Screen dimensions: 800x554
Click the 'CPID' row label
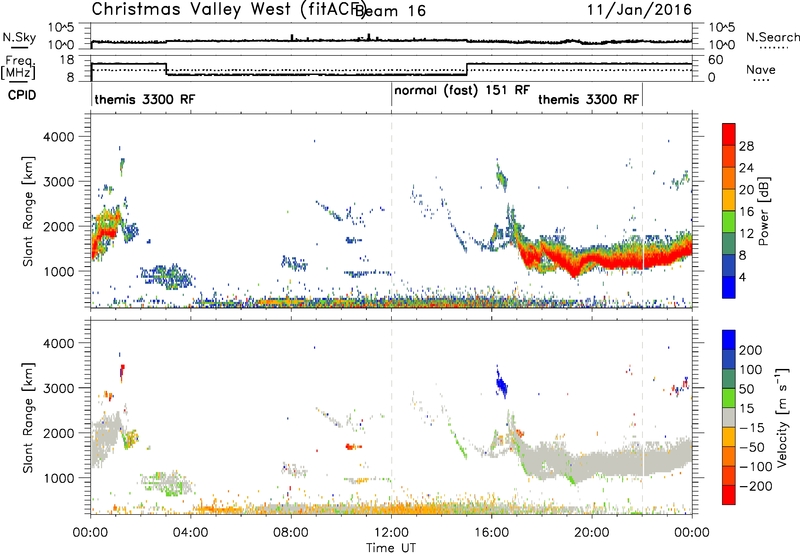21,95
